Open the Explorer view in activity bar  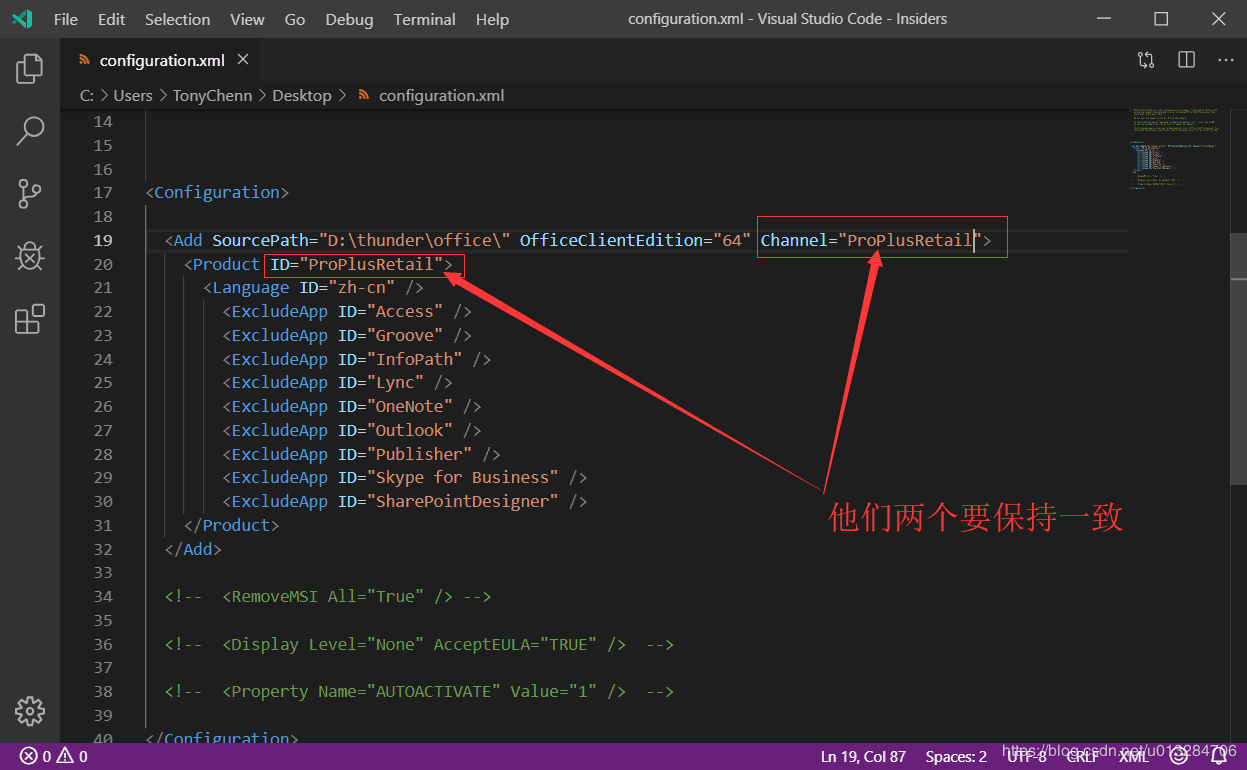[x=30, y=69]
